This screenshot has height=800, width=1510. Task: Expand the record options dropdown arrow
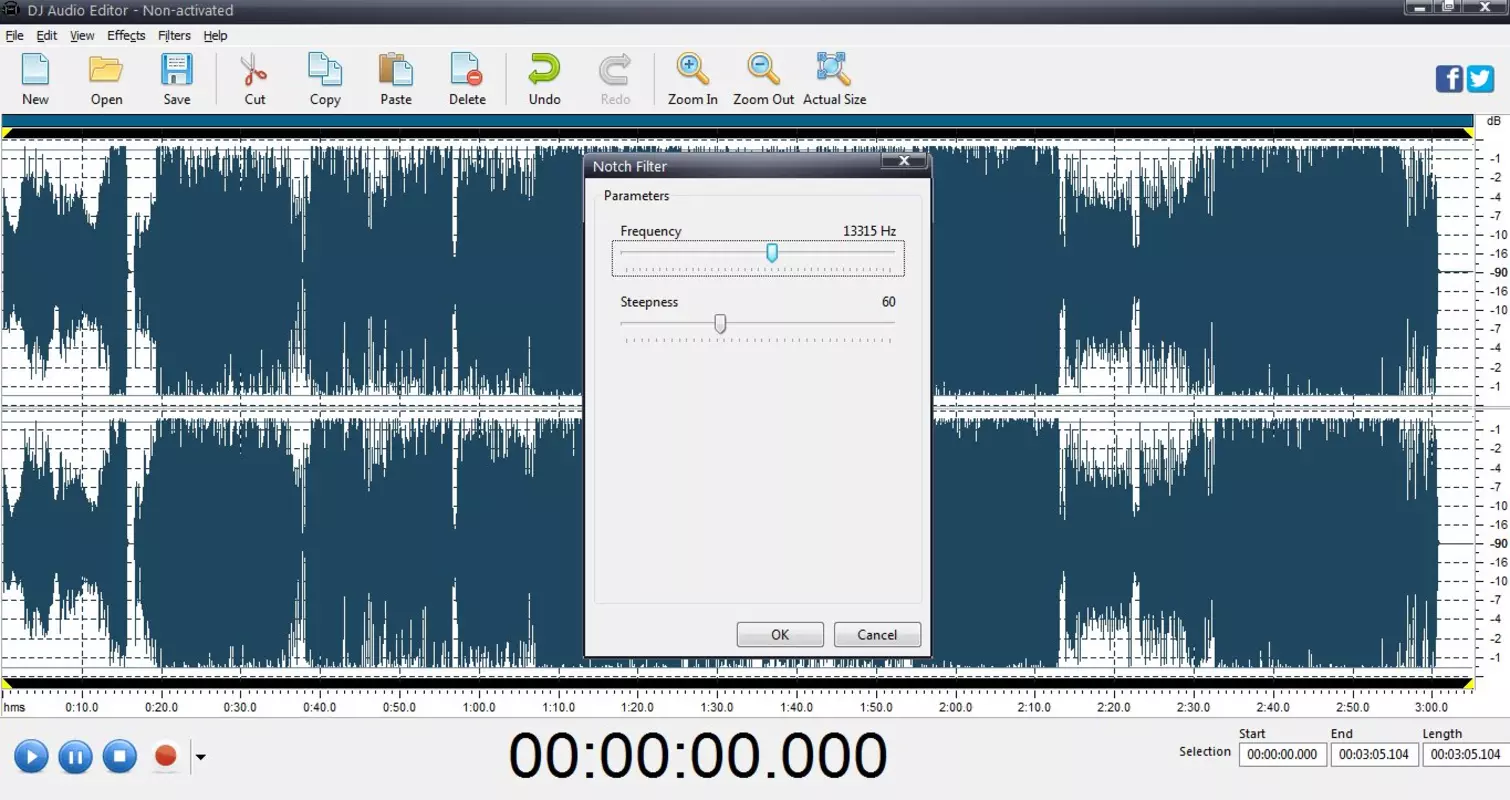coord(200,757)
